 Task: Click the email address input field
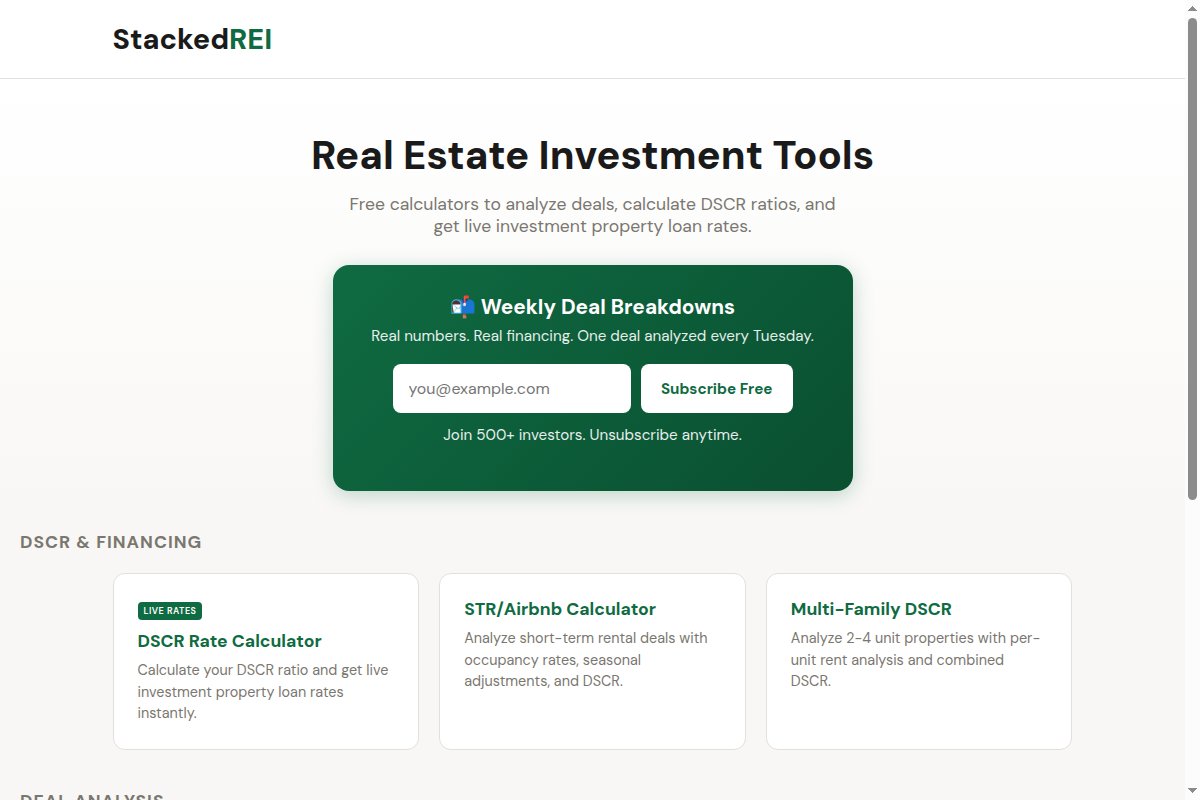click(x=511, y=388)
